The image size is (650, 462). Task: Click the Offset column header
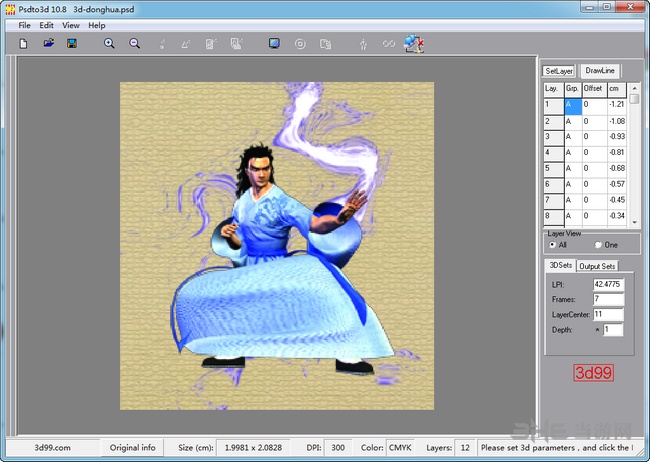point(595,89)
